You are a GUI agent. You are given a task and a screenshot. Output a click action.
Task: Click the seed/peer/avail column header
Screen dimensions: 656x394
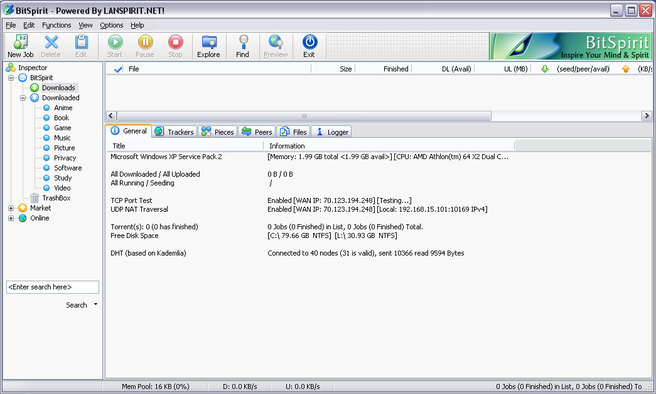(x=583, y=69)
